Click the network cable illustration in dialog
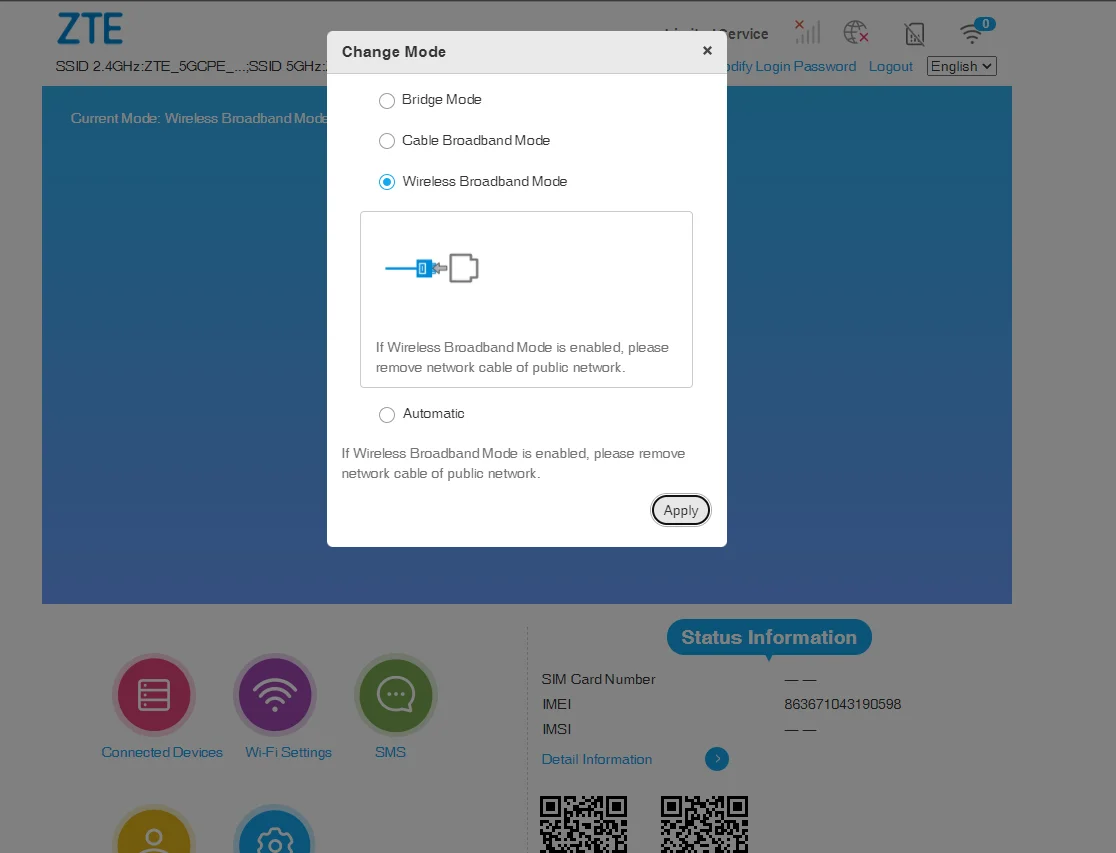The height and width of the screenshot is (853, 1116). pyautogui.click(x=431, y=268)
